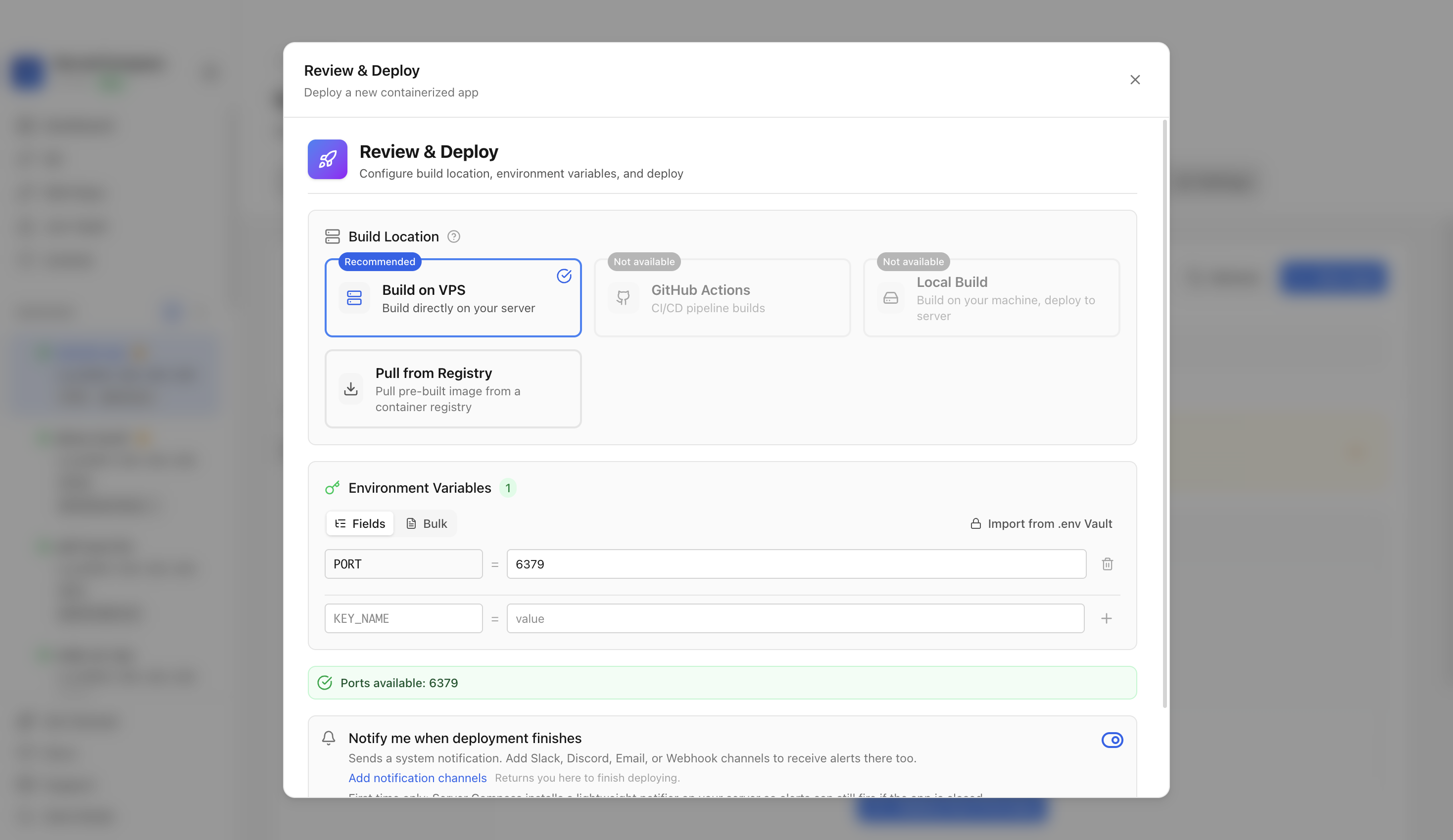The height and width of the screenshot is (840, 1453).
Task: Click the Not available badge on GitHub Actions
Action: (644, 262)
